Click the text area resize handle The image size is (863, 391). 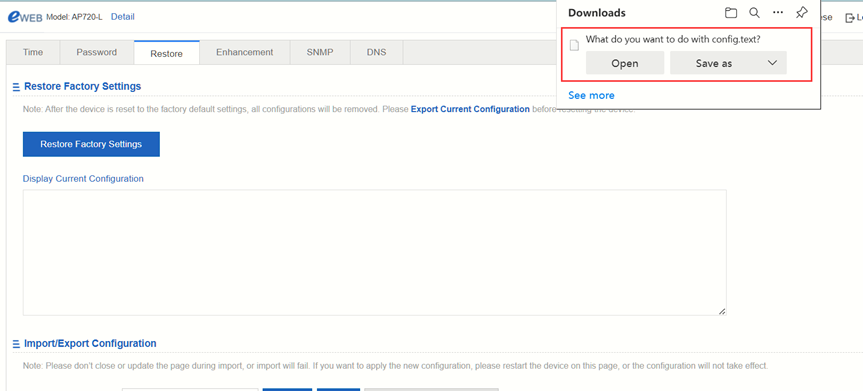click(x=722, y=311)
